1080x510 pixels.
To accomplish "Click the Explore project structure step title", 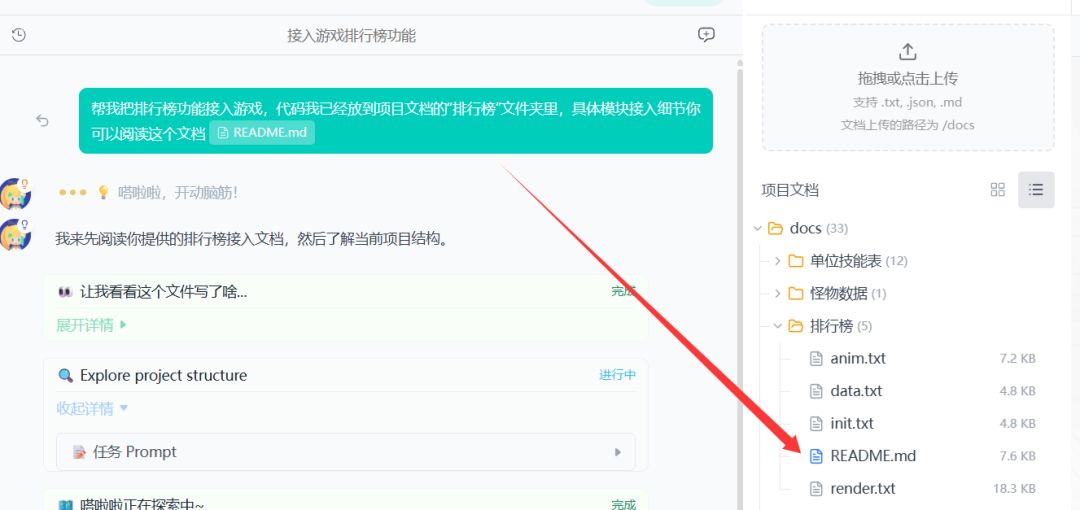I will pyautogui.click(x=163, y=376).
